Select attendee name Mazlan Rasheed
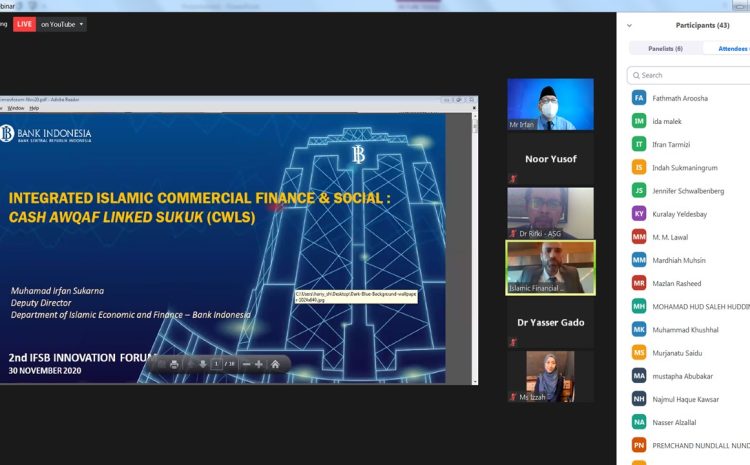750x465 pixels. pos(677,284)
